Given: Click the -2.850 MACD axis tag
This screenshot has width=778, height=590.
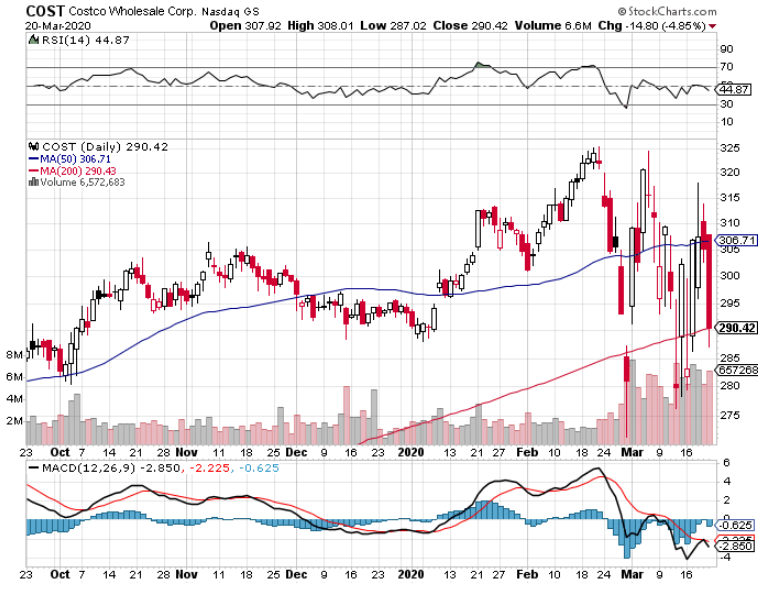Looking at the screenshot, I should 736,546.
